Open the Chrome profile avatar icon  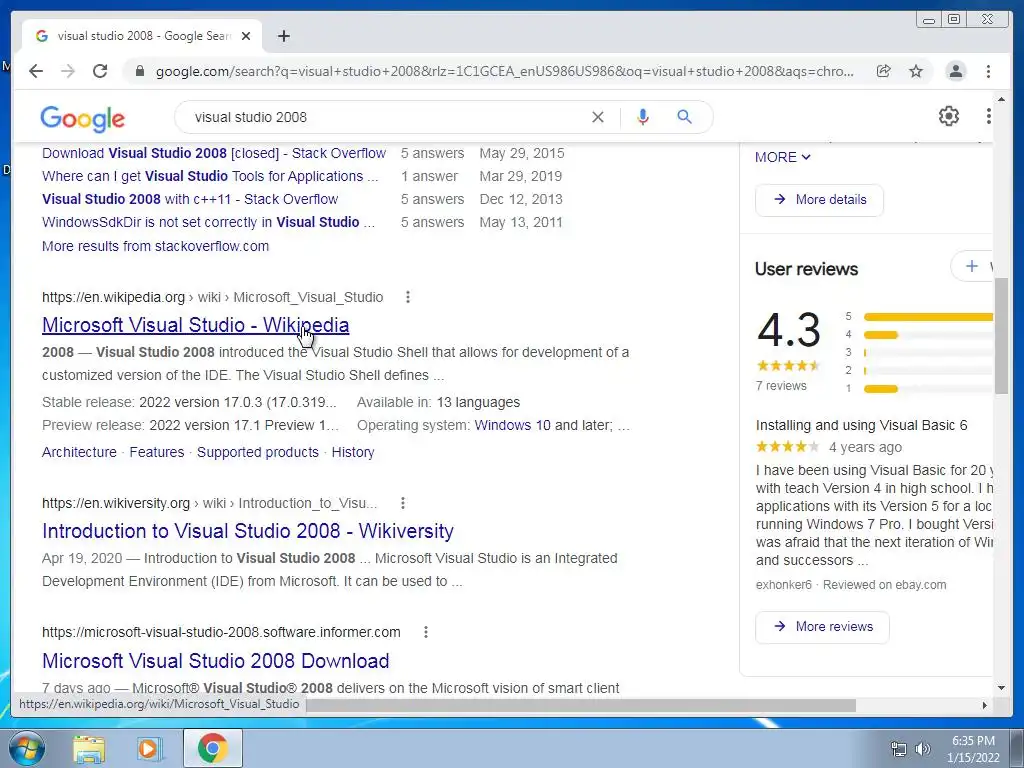955,71
